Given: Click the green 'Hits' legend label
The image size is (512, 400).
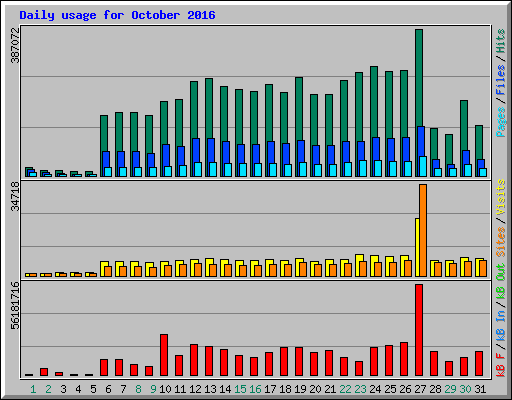Looking at the screenshot, I should point(501,41).
